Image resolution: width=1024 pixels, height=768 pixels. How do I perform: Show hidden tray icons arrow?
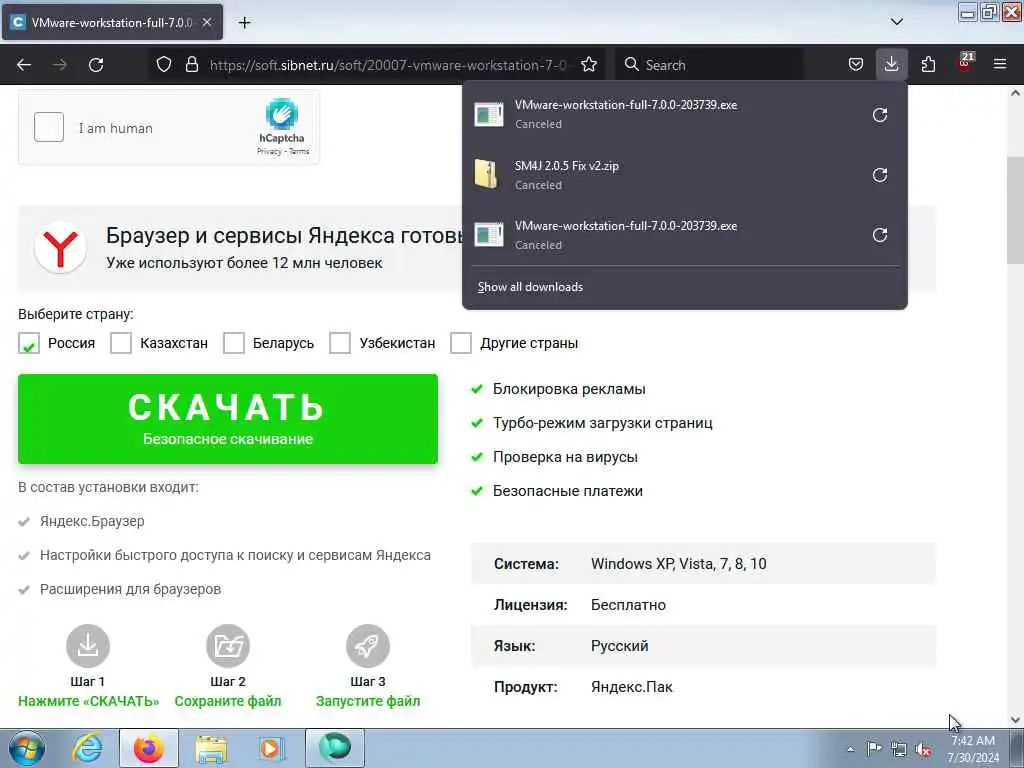(x=850, y=750)
